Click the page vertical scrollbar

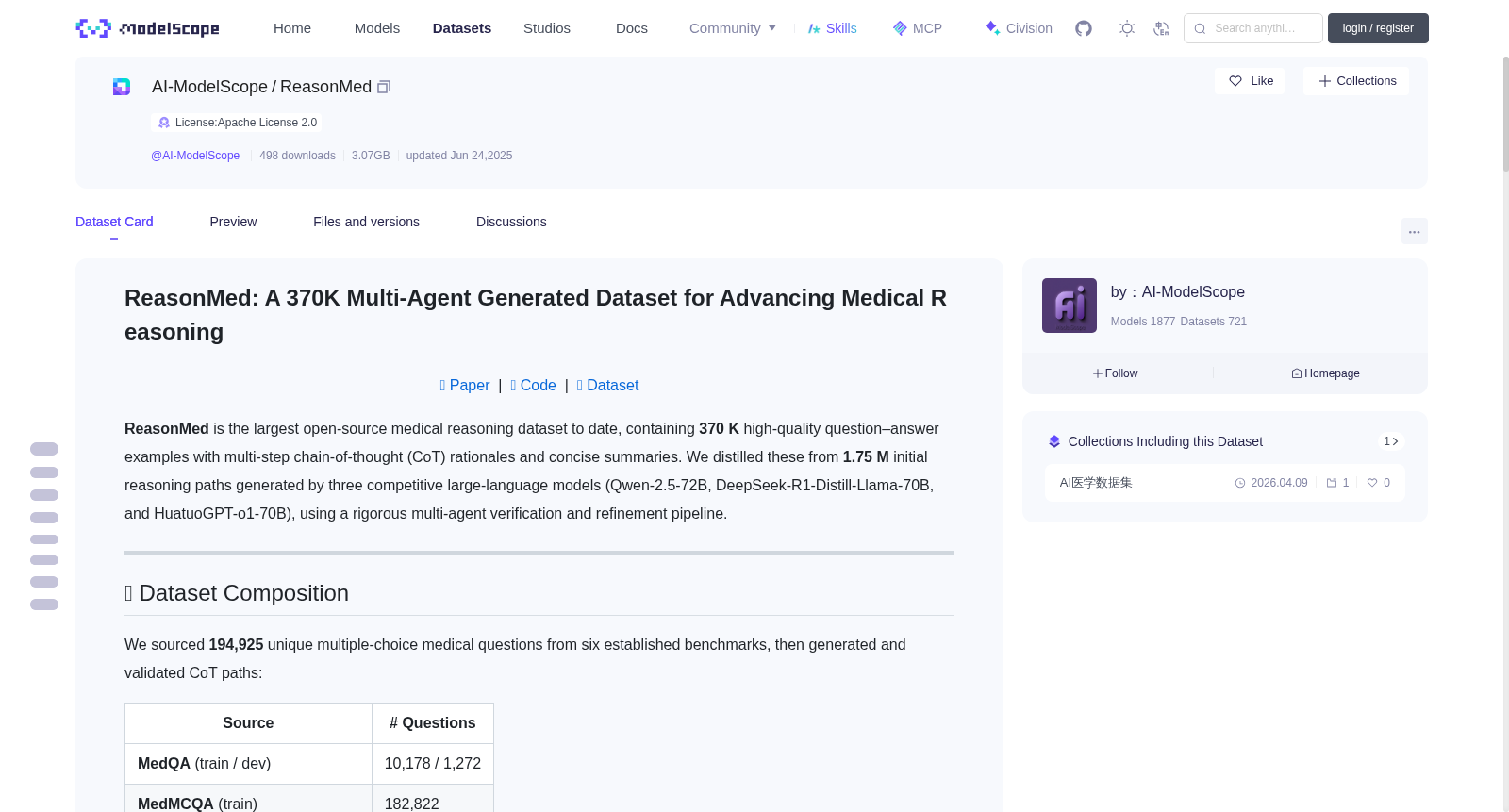[x=1505, y=113]
